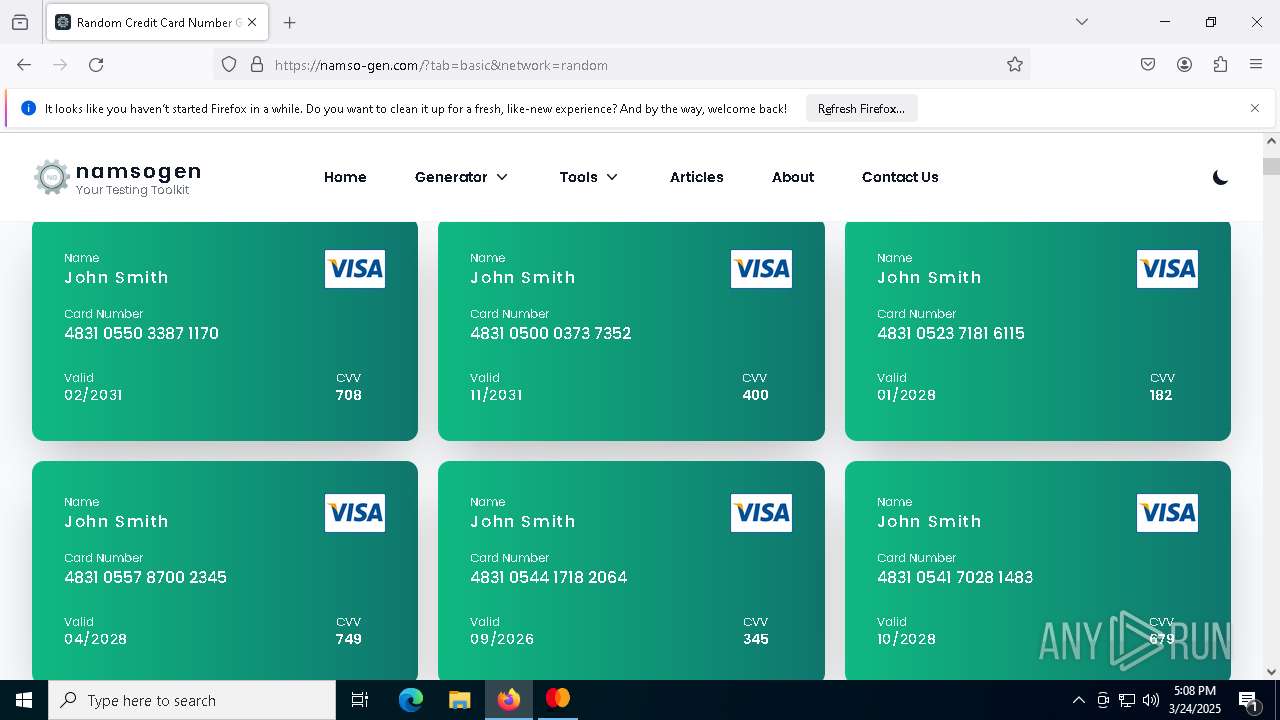This screenshot has height=720, width=1280.
Task: Select card number 4831 0557 8700 2345
Action: click(146, 577)
